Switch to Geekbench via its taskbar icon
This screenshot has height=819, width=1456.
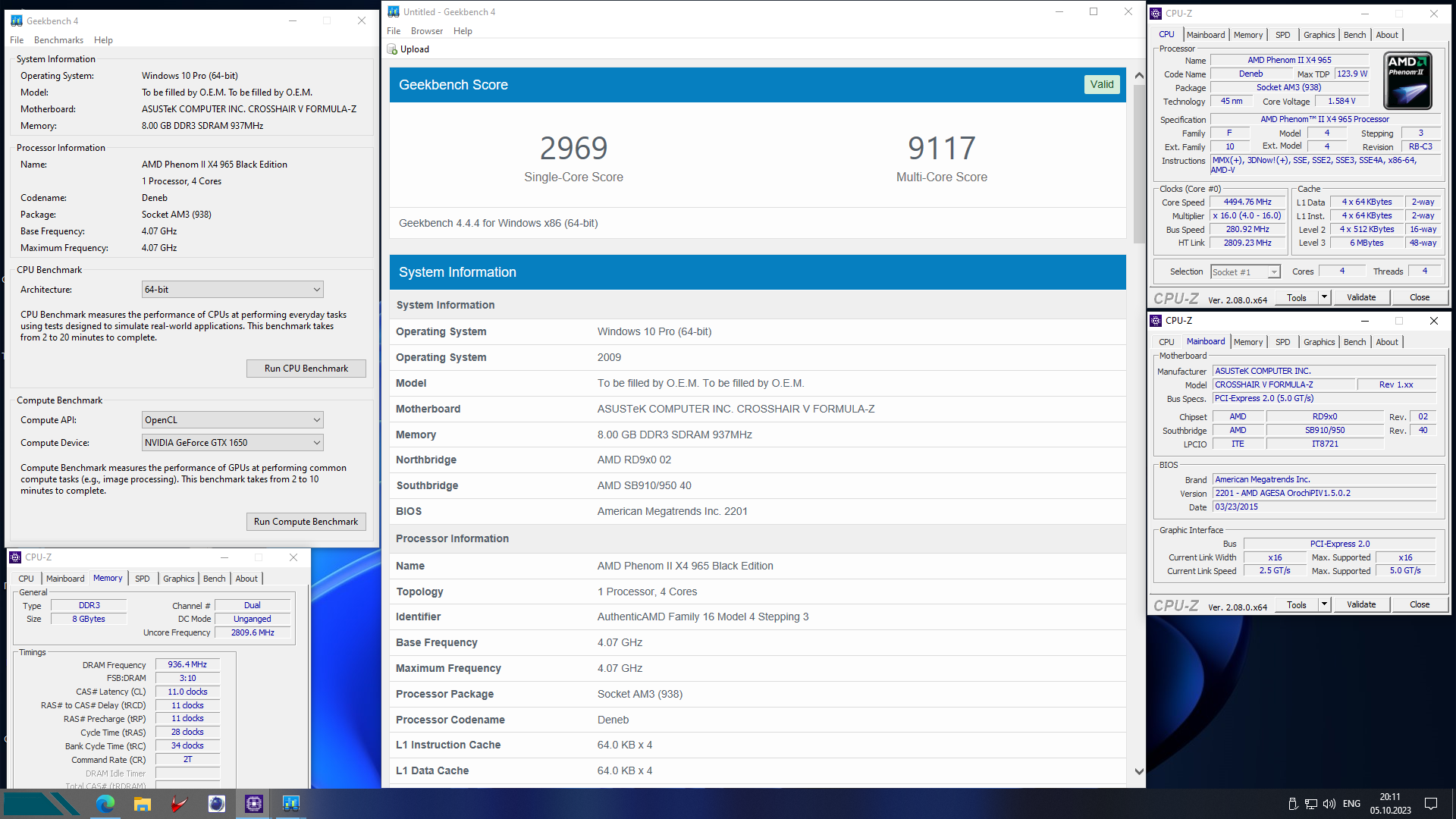[291, 804]
